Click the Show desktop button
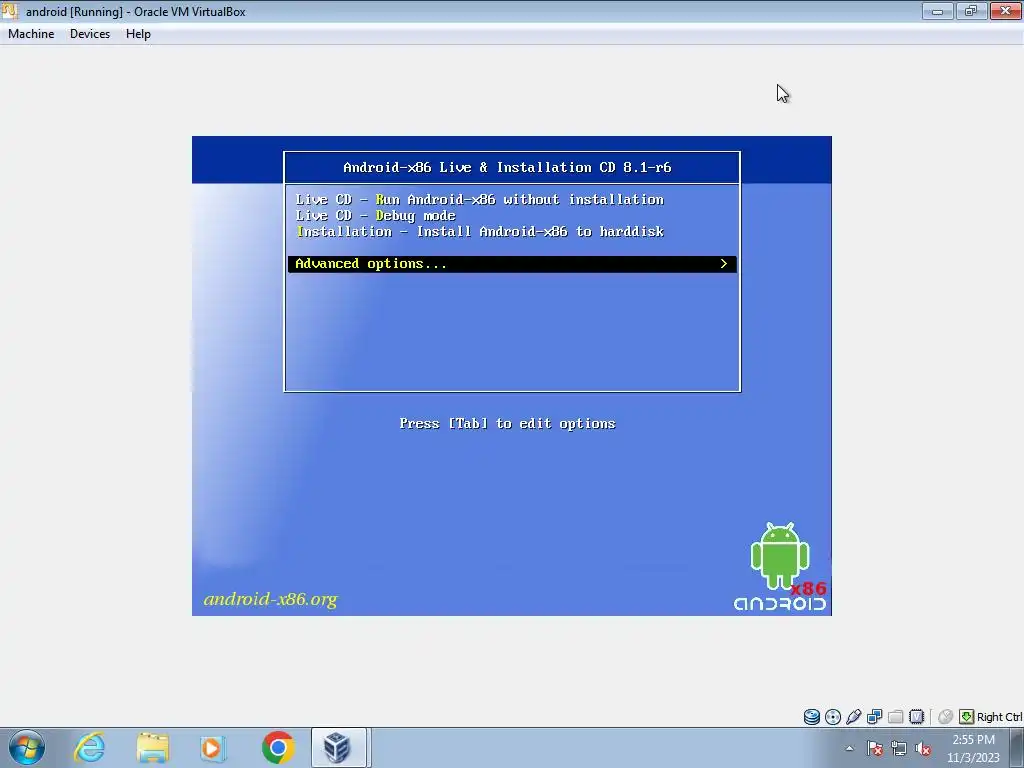 1017,748
